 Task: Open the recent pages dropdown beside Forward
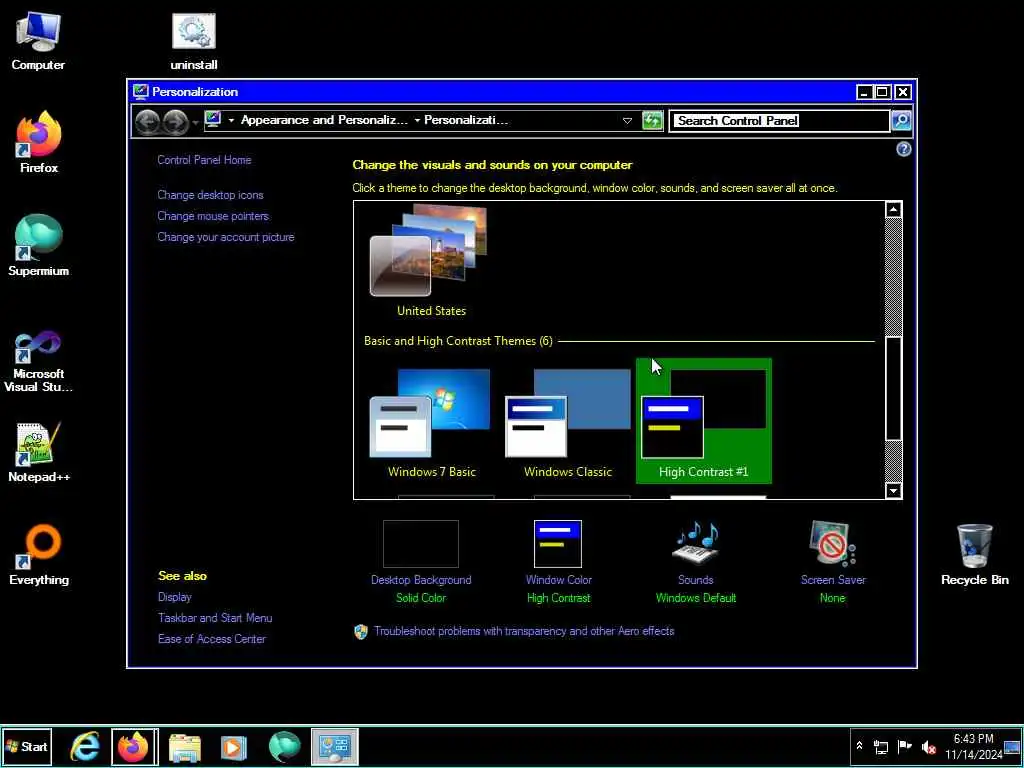[195, 123]
